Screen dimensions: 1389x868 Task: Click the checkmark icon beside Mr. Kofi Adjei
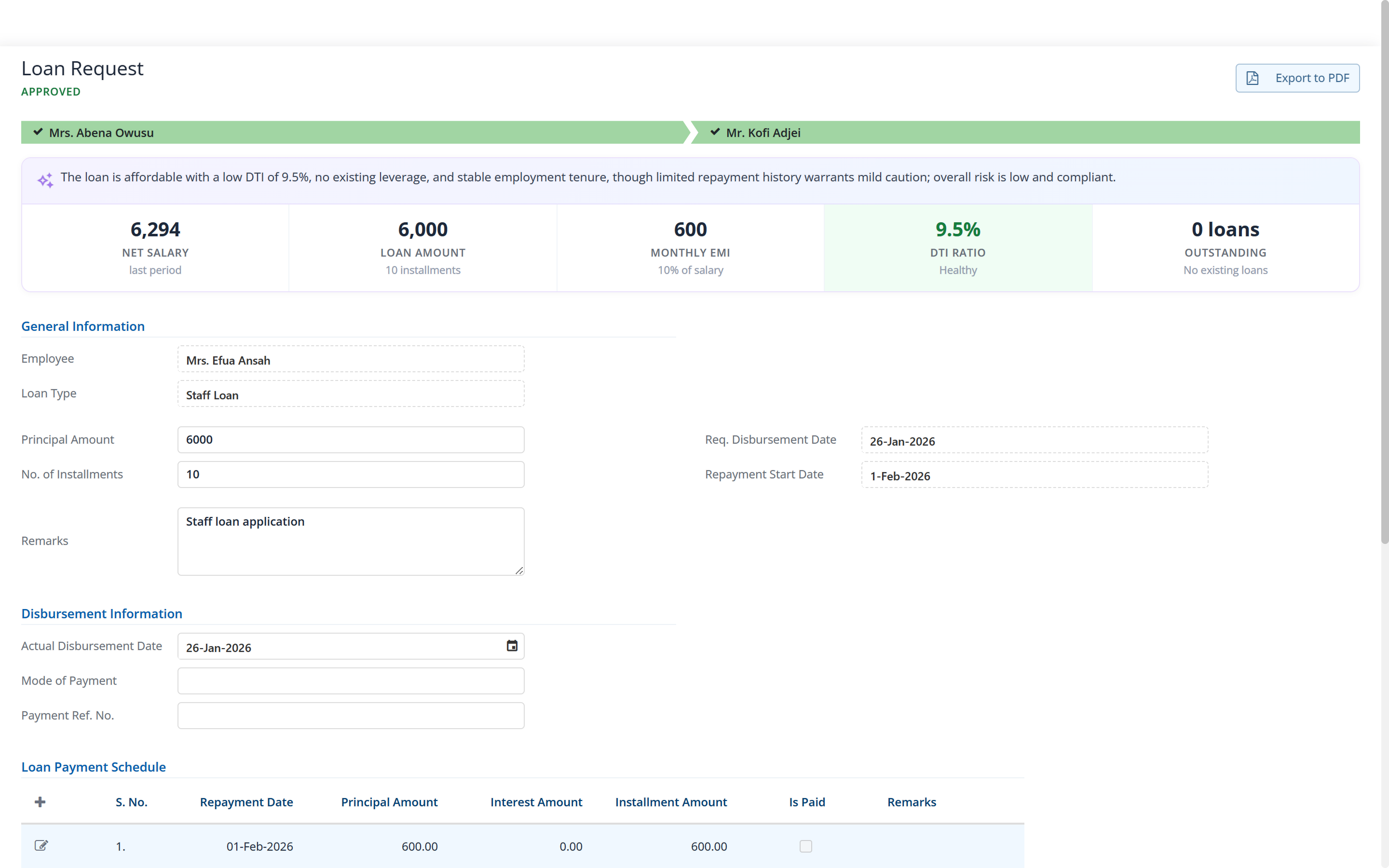[x=715, y=132]
